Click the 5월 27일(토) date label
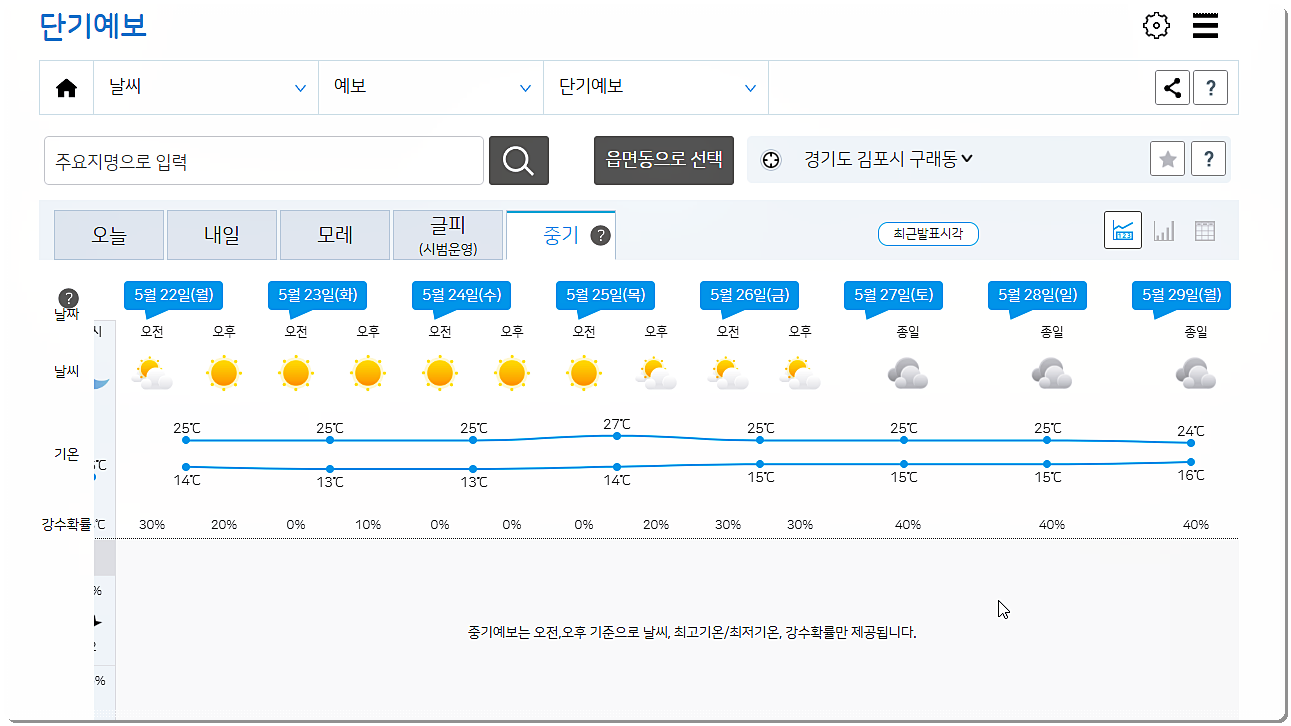The width and height of the screenshot is (1291, 726). tap(893, 295)
